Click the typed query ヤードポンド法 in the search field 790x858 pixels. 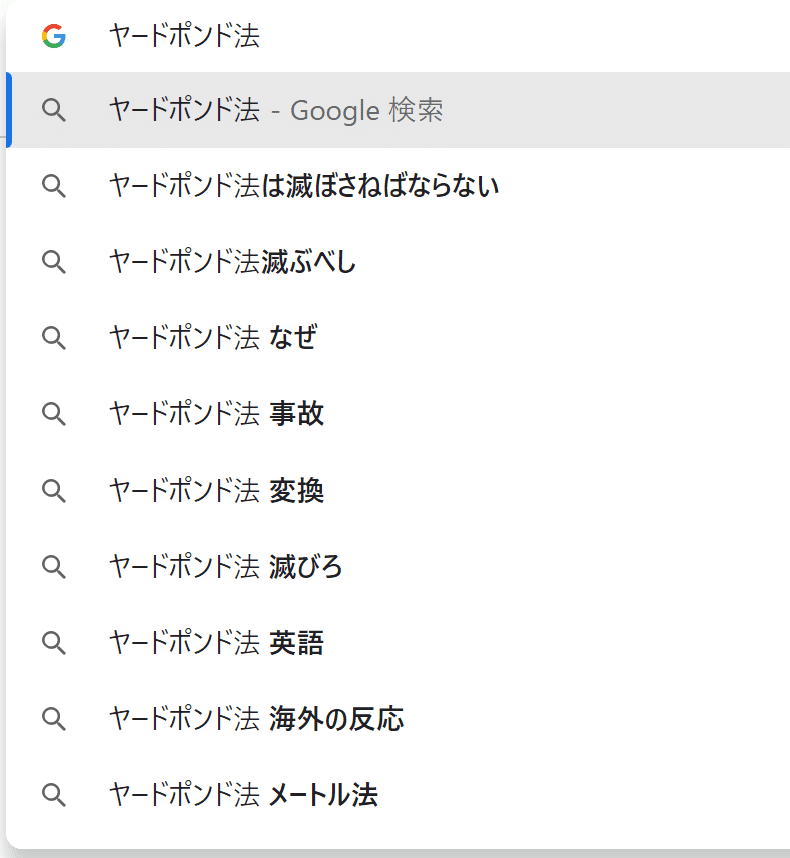(184, 37)
